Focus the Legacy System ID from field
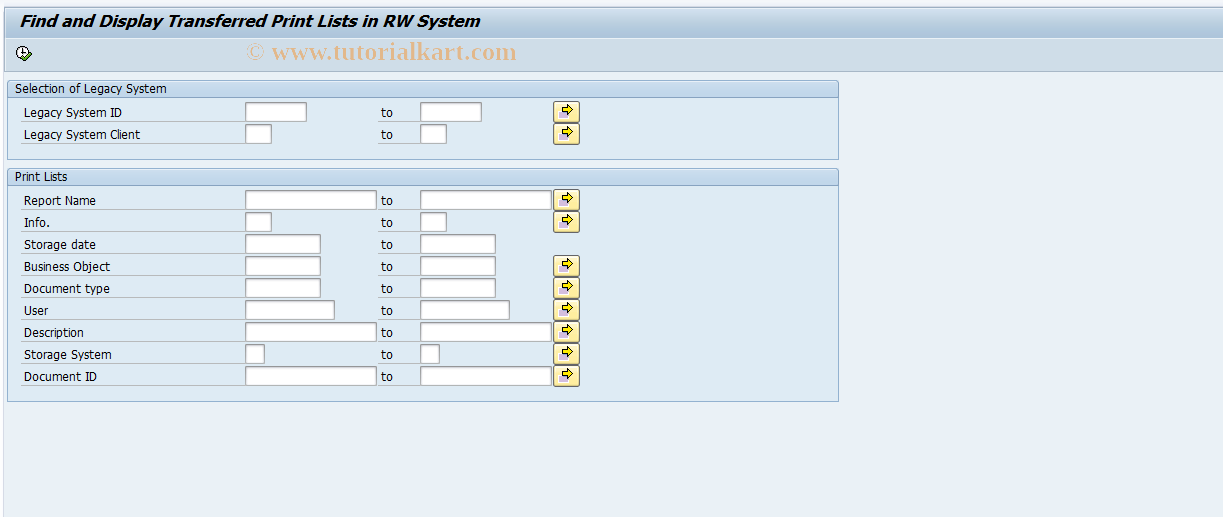Image resolution: width=1223 pixels, height=517 pixels. 276,112
